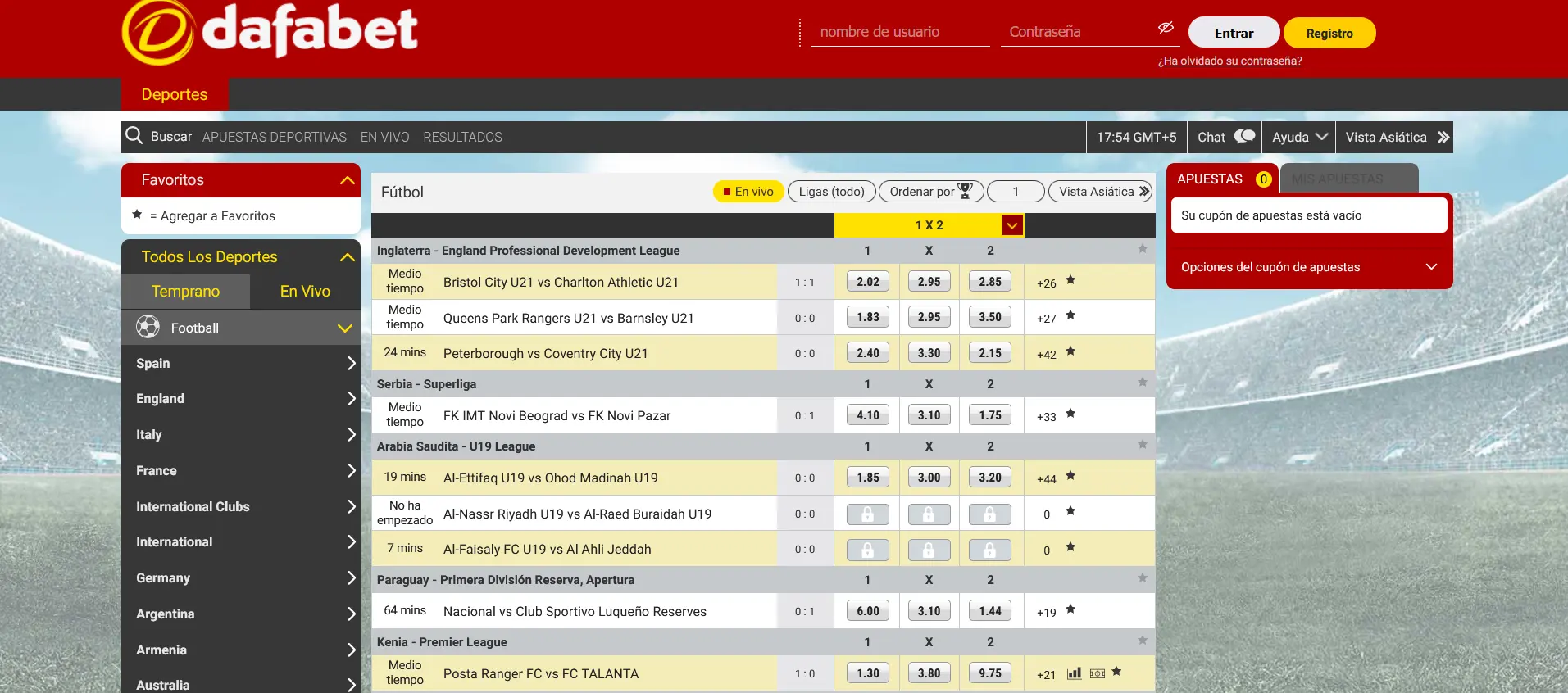
Task: Toggle Vista Asiática in top bar
Action: click(x=1397, y=137)
